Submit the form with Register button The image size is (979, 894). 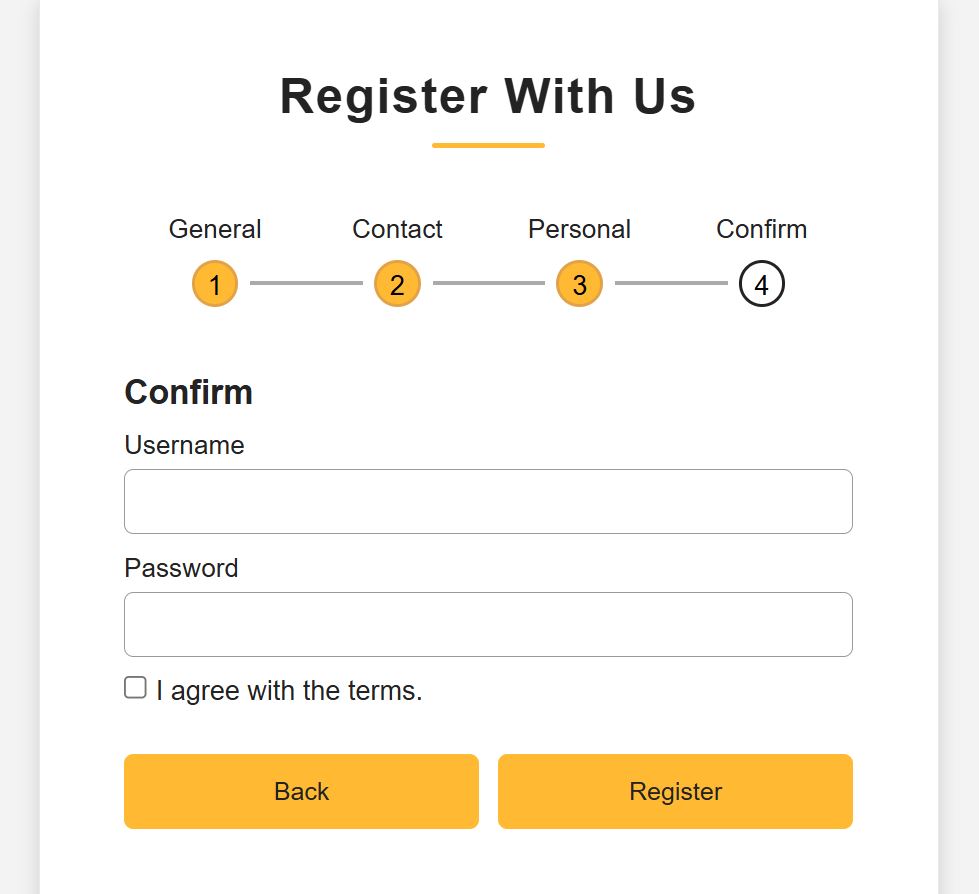pyautogui.click(x=675, y=791)
